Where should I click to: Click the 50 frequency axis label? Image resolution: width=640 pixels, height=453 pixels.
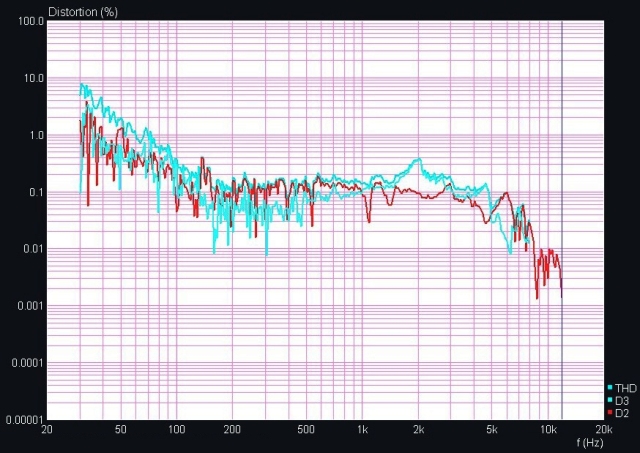pyautogui.click(x=120, y=430)
